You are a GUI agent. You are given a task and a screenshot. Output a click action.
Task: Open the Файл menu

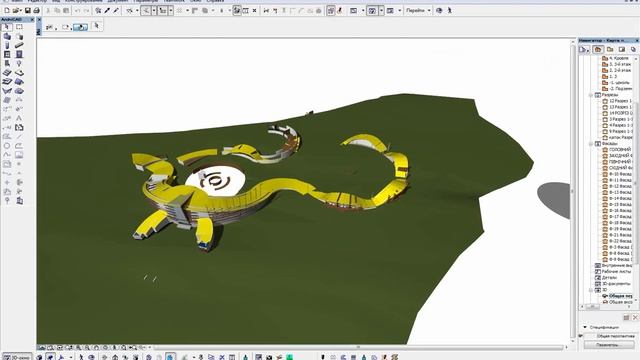(17, 1)
